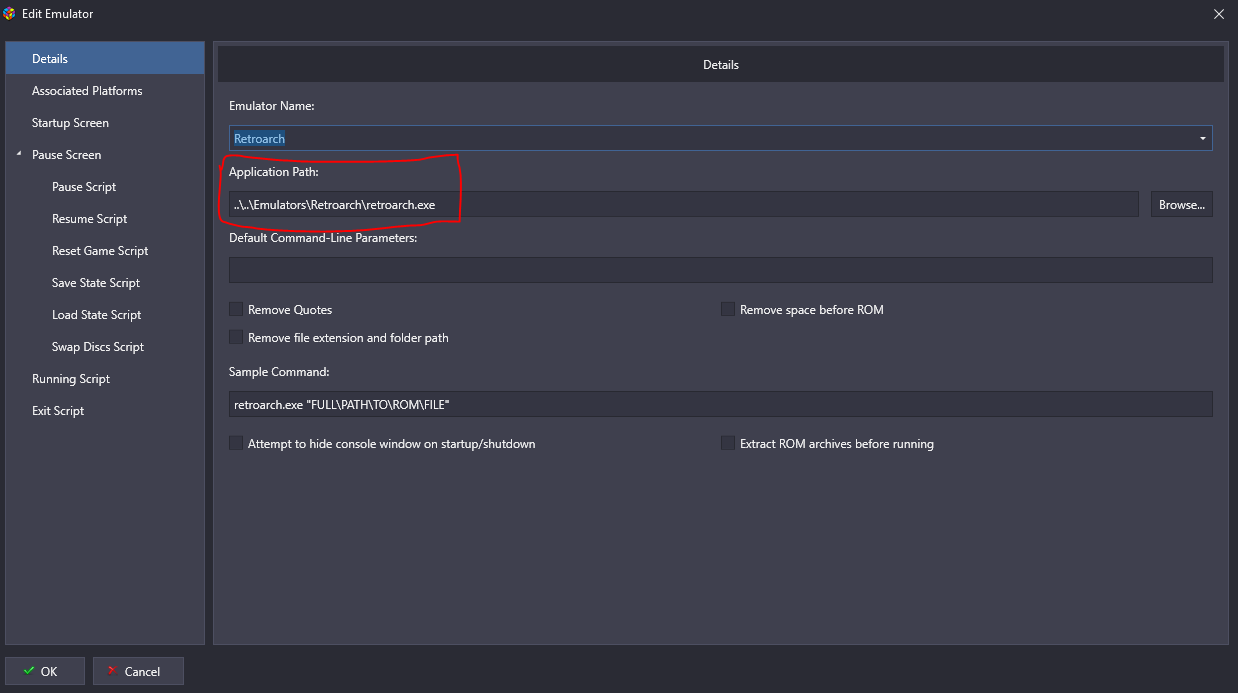Confirm with the OK button
The image size is (1238, 693).
click(45, 671)
